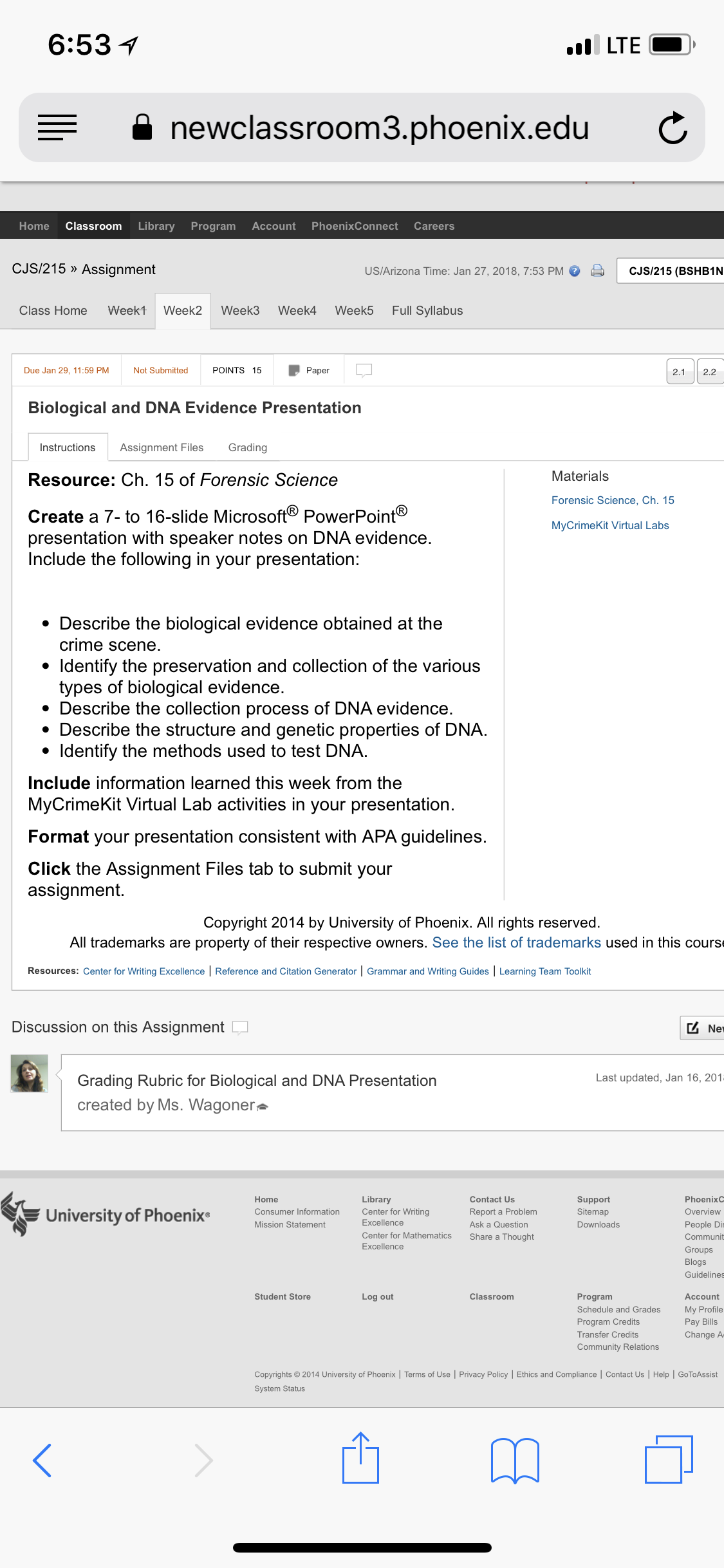Reload the page with refresh icon
Image resolution: width=724 pixels, height=1568 pixels.
tap(673, 127)
